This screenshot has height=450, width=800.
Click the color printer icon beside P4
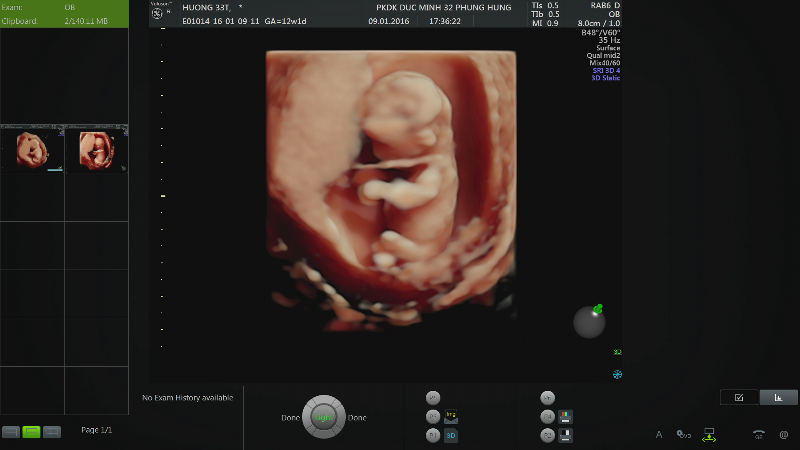[565, 417]
